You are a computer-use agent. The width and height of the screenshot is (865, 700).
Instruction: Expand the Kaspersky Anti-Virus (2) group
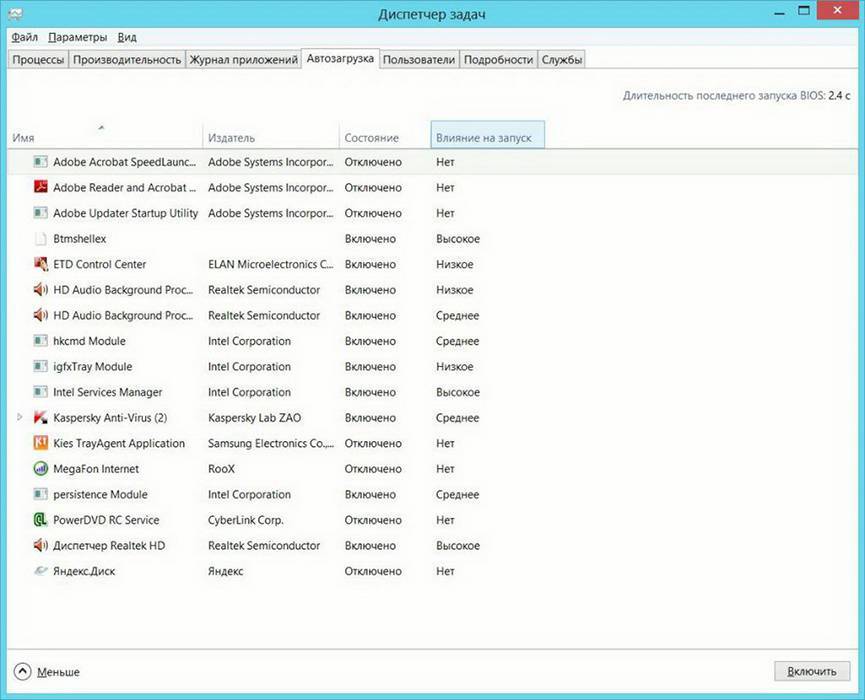(x=20, y=418)
